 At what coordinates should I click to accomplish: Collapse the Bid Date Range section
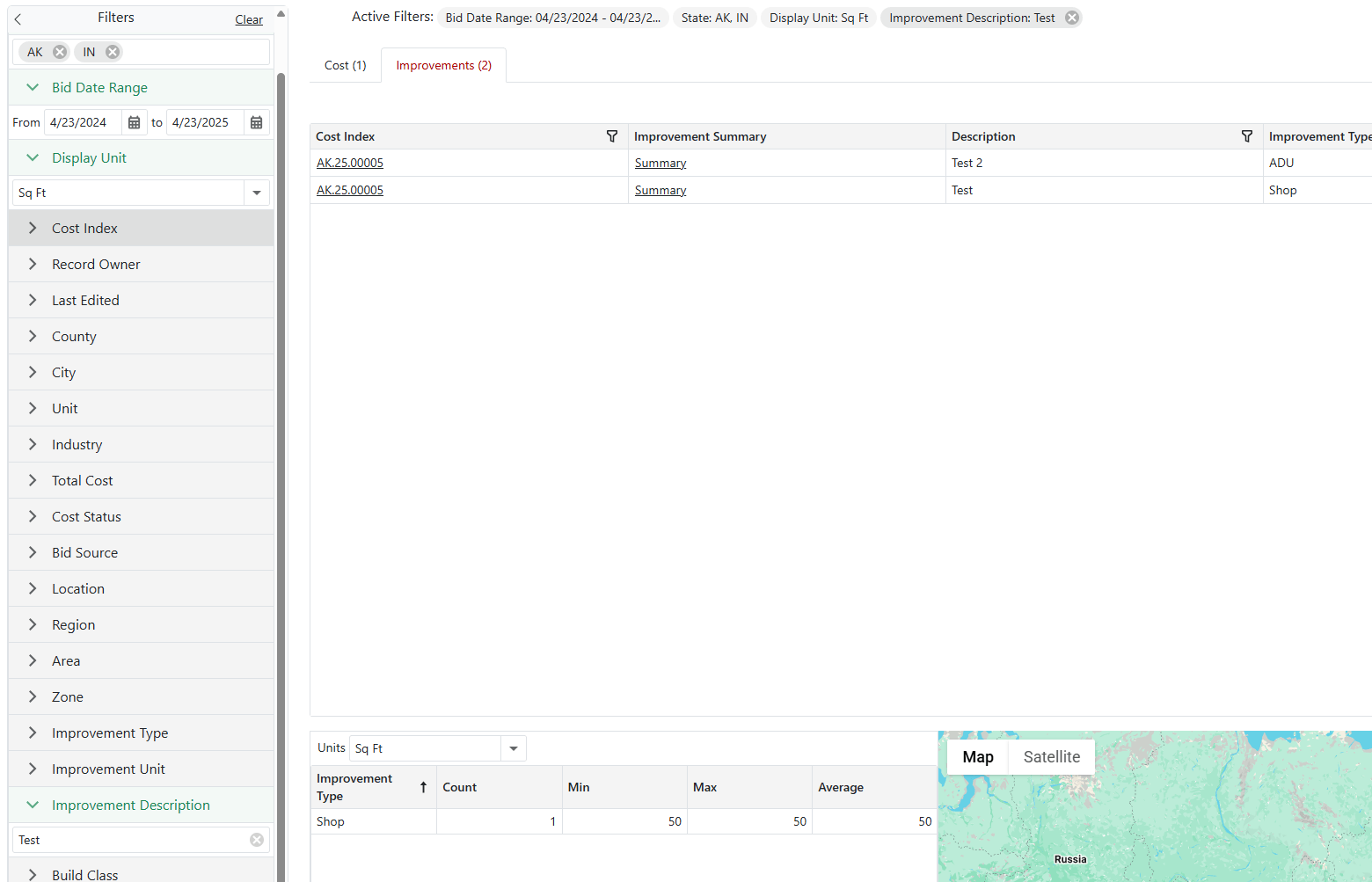pyautogui.click(x=33, y=87)
